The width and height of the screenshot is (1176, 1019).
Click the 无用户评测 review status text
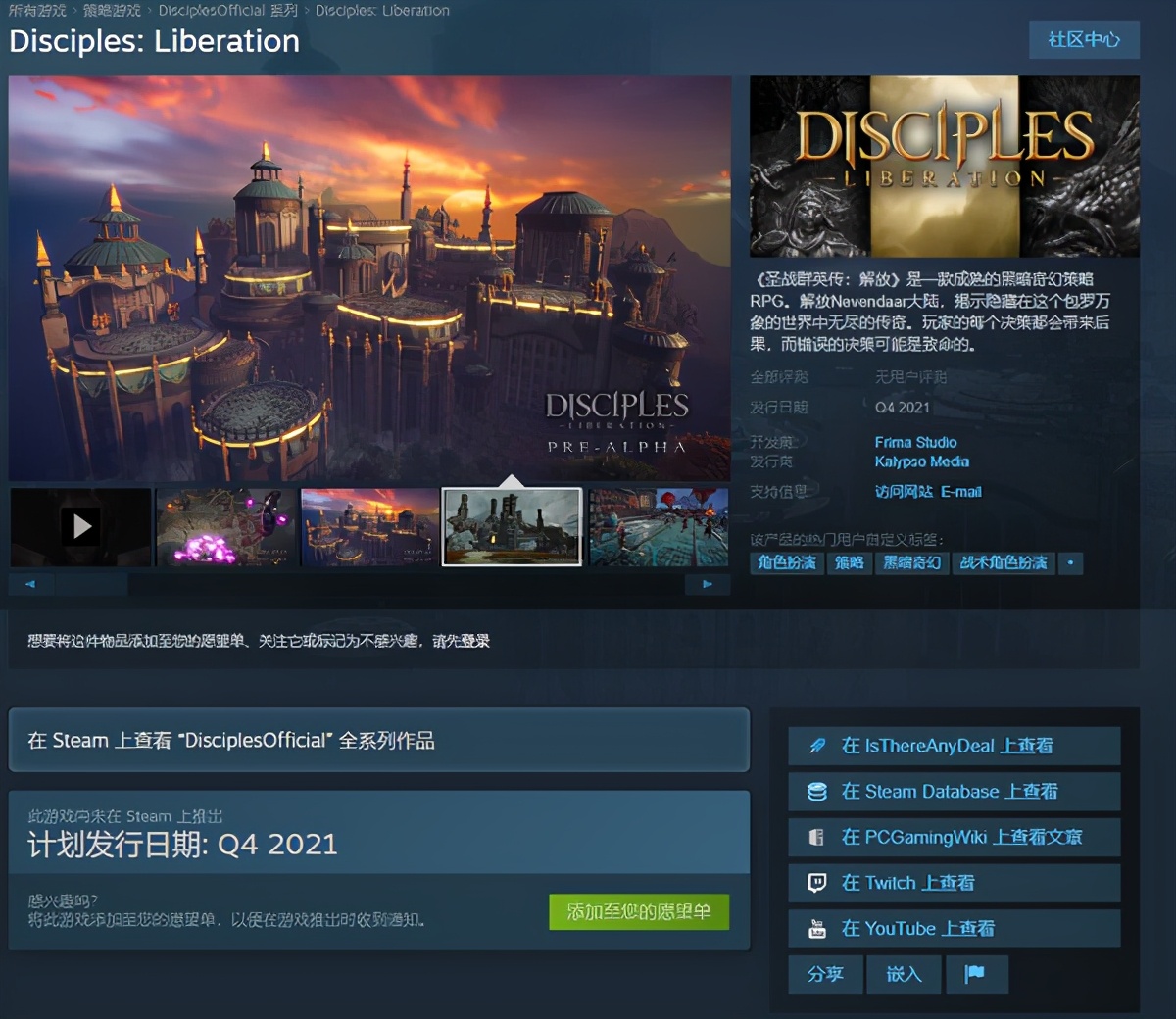pos(910,377)
